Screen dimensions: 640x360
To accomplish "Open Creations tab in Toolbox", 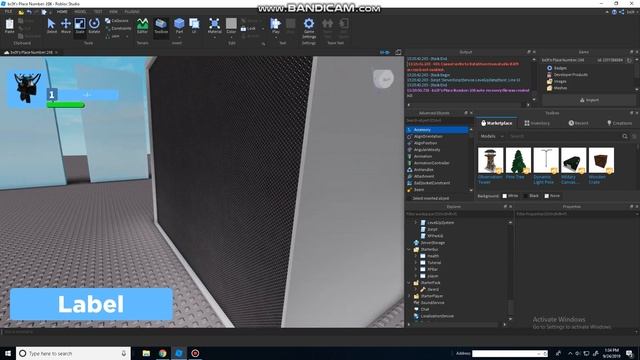I will coord(619,123).
